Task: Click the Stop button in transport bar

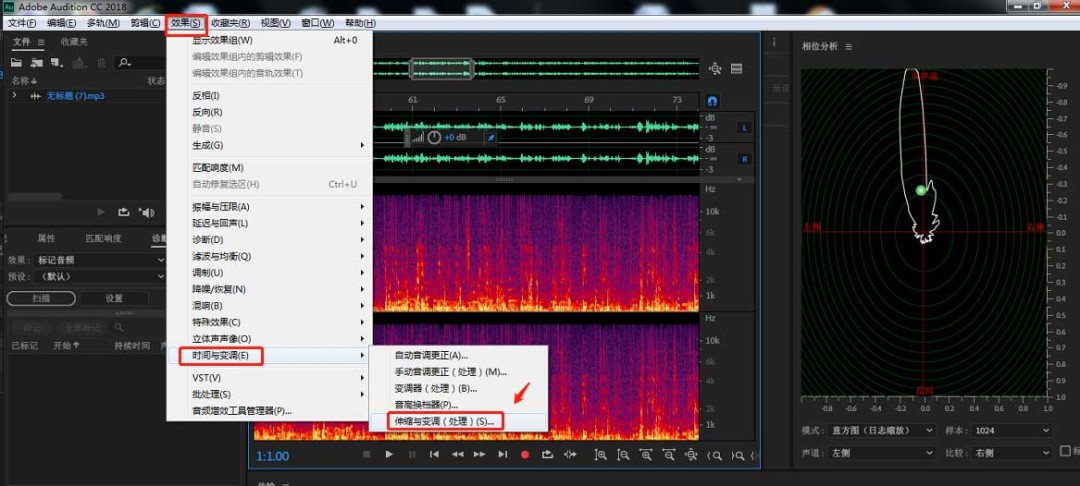Action: click(x=366, y=455)
